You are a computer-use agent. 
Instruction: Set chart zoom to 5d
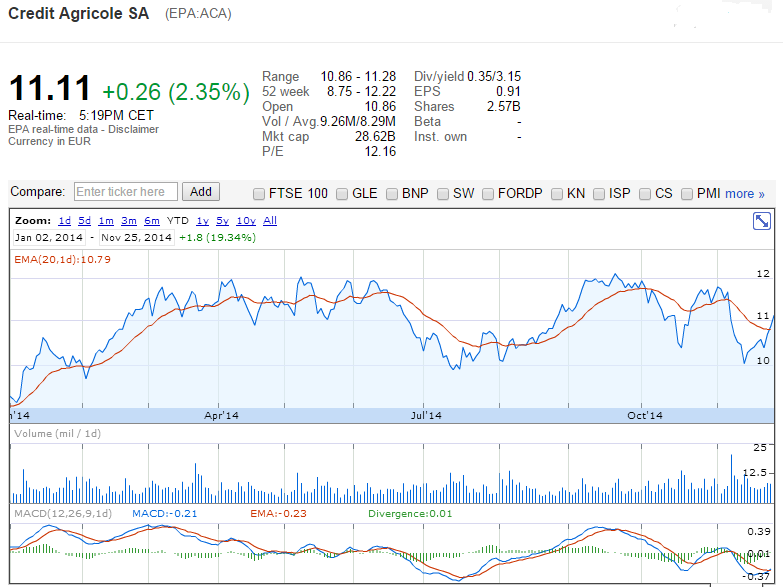coord(84,221)
